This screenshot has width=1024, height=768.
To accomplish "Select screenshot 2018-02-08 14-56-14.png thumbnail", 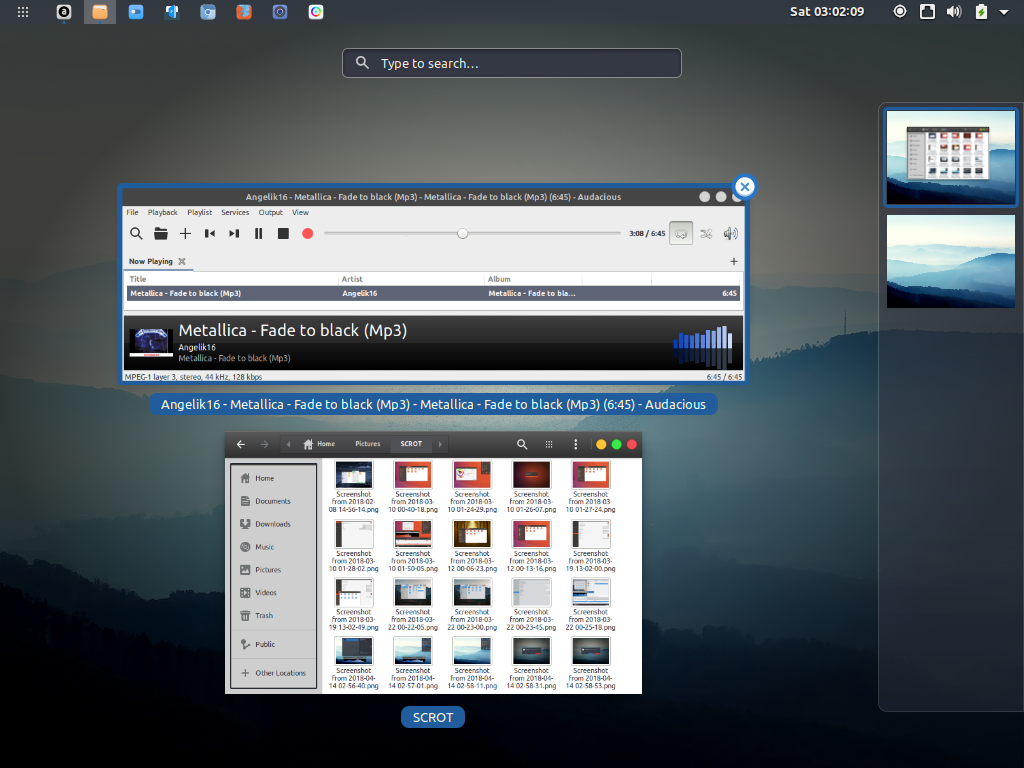I will tap(354, 475).
